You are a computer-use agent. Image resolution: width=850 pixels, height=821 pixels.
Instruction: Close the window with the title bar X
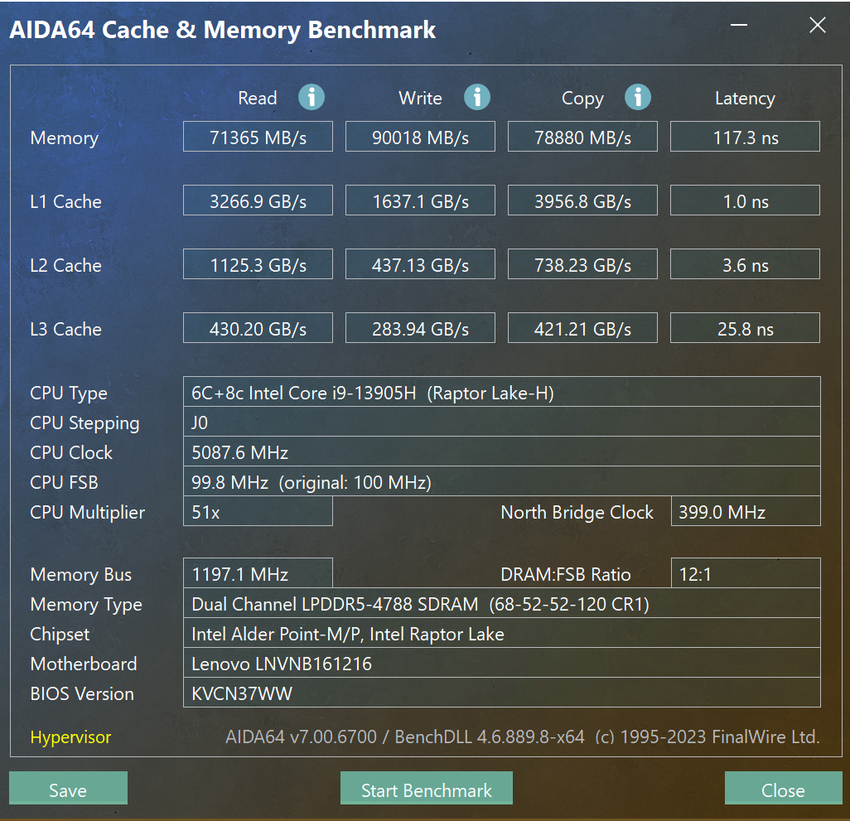tap(817, 26)
